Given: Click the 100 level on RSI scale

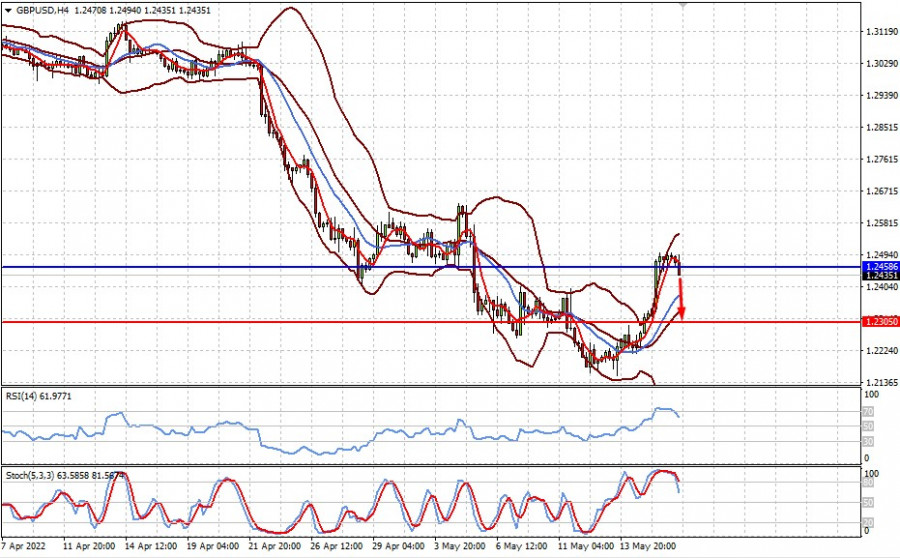Looking at the screenshot, I should point(871,394).
